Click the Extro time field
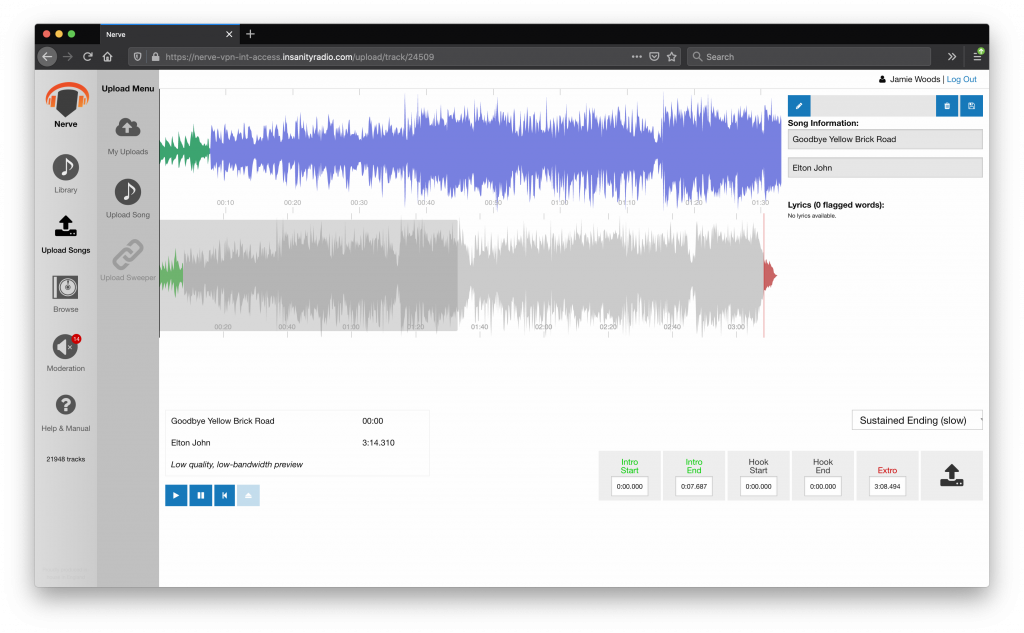The width and height of the screenshot is (1024, 633). point(887,486)
